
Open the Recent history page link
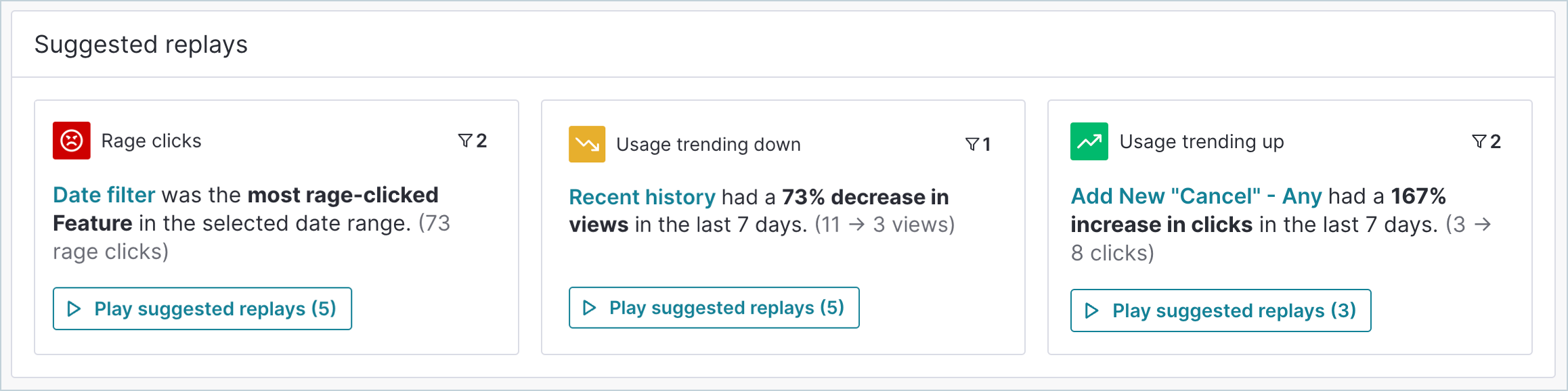tap(642, 197)
